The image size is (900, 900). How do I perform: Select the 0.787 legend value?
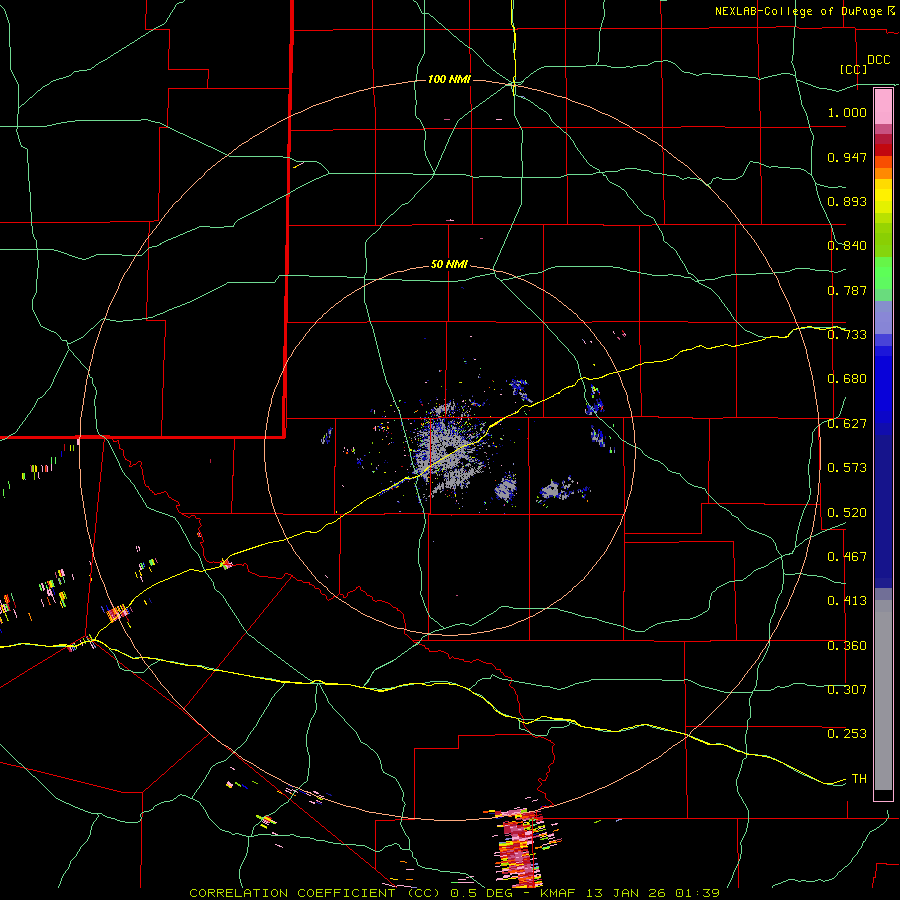tap(847, 290)
